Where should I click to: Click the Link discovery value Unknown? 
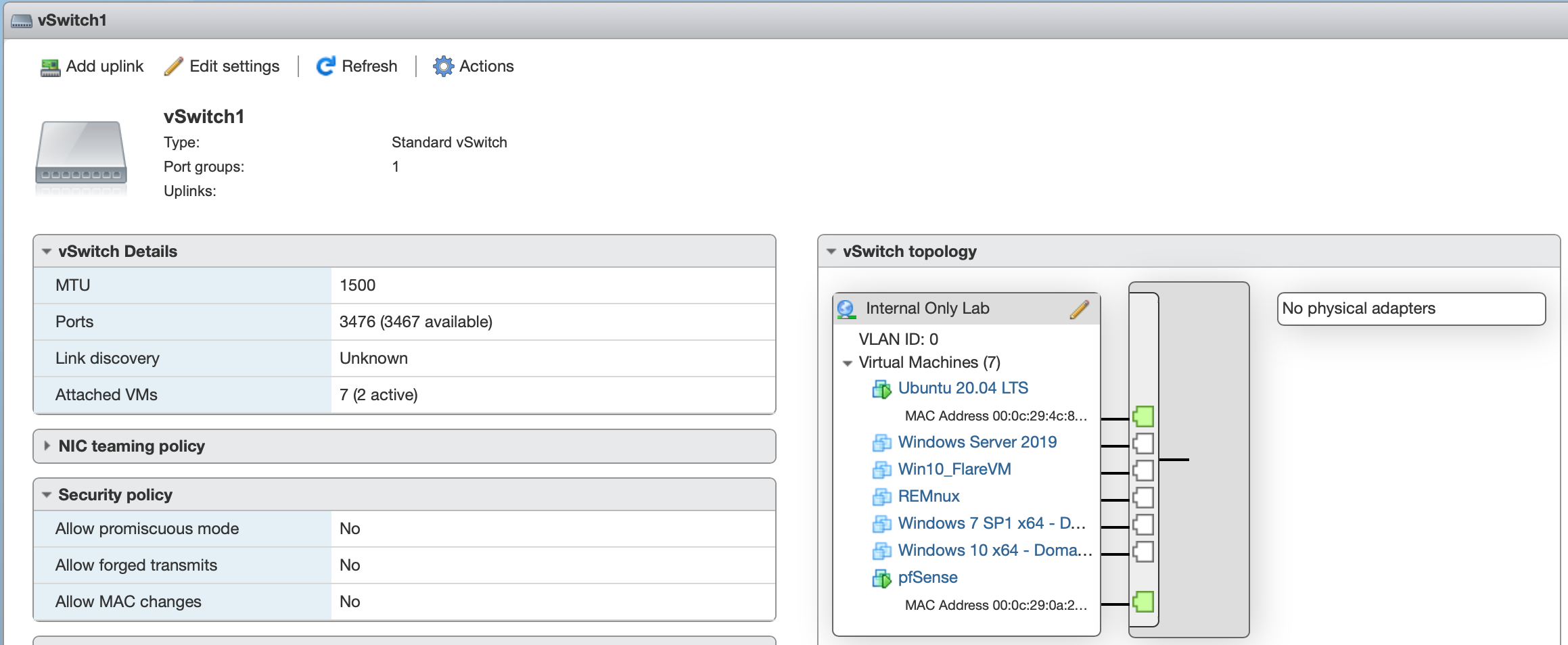[373, 358]
